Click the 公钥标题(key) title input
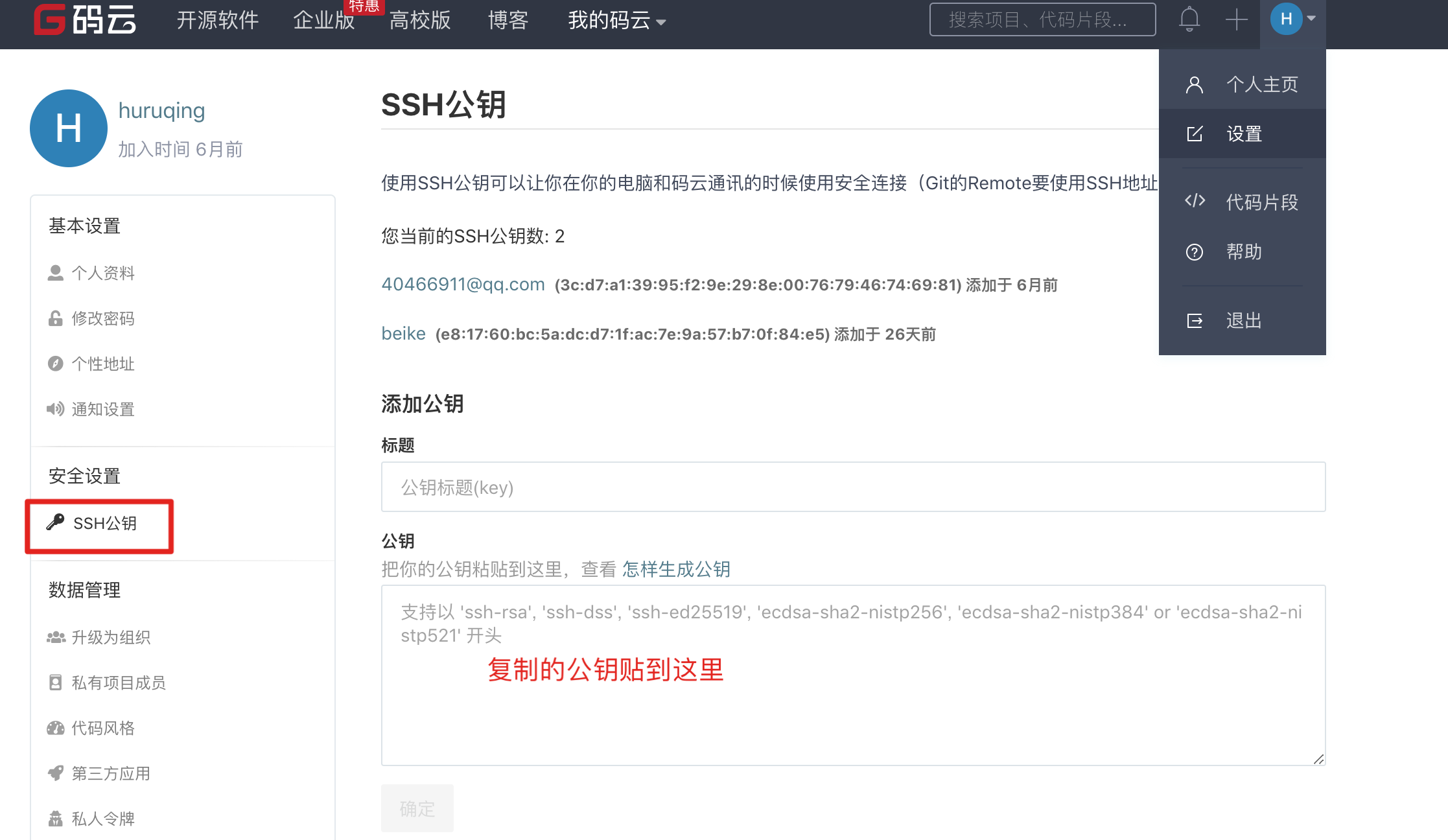The height and width of the screenshot is (840, 1448). (853, 487)
